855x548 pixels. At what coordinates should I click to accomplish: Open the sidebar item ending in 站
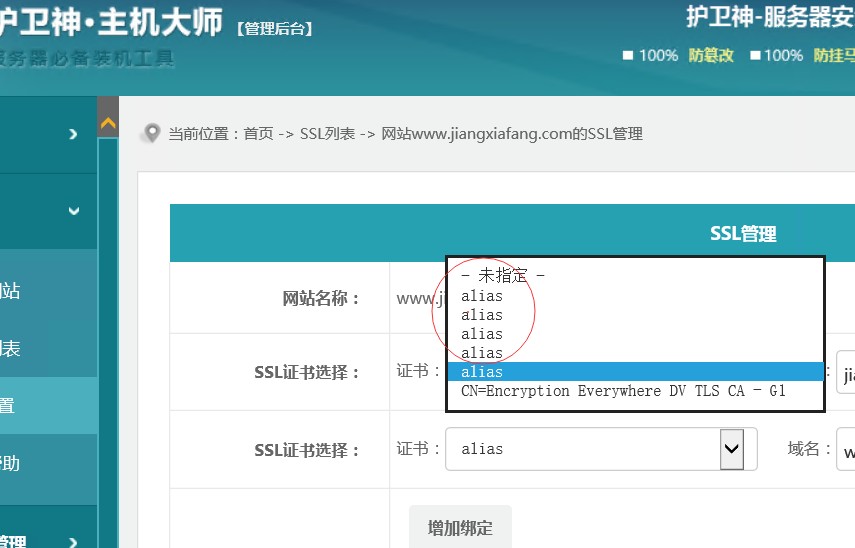tap(10, 291)
